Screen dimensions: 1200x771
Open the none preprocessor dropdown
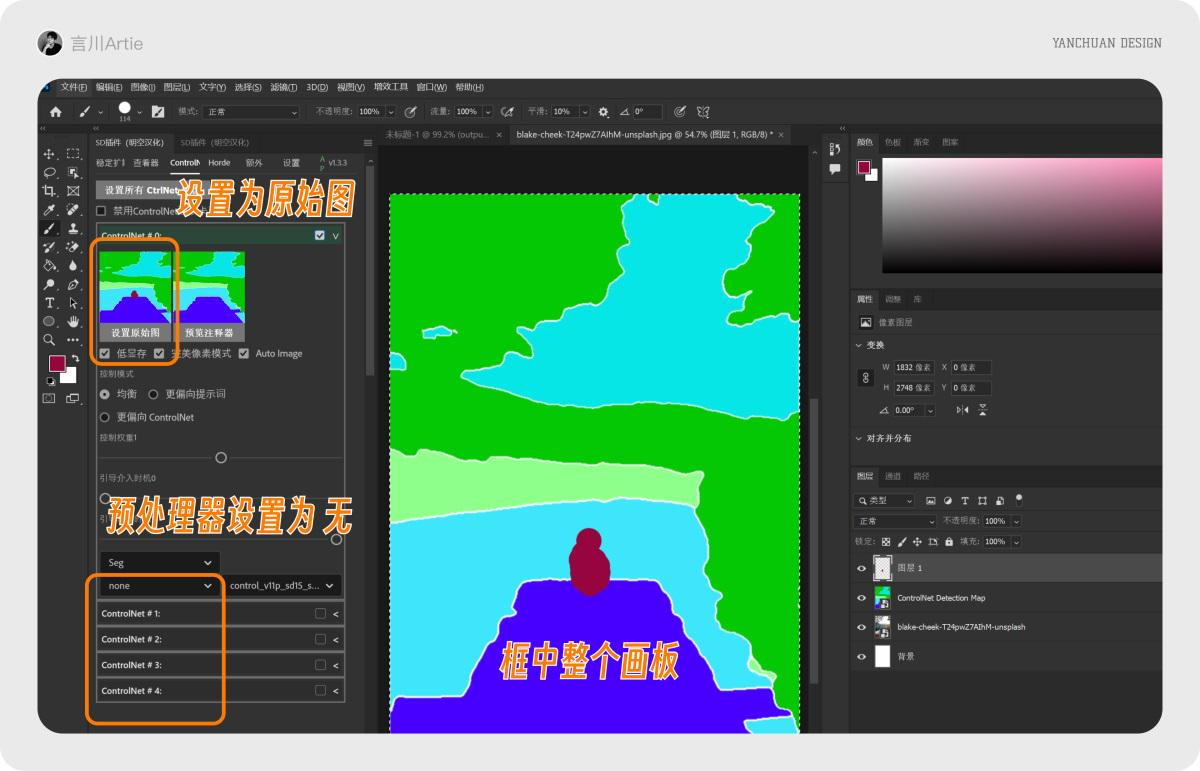point(160,586)
